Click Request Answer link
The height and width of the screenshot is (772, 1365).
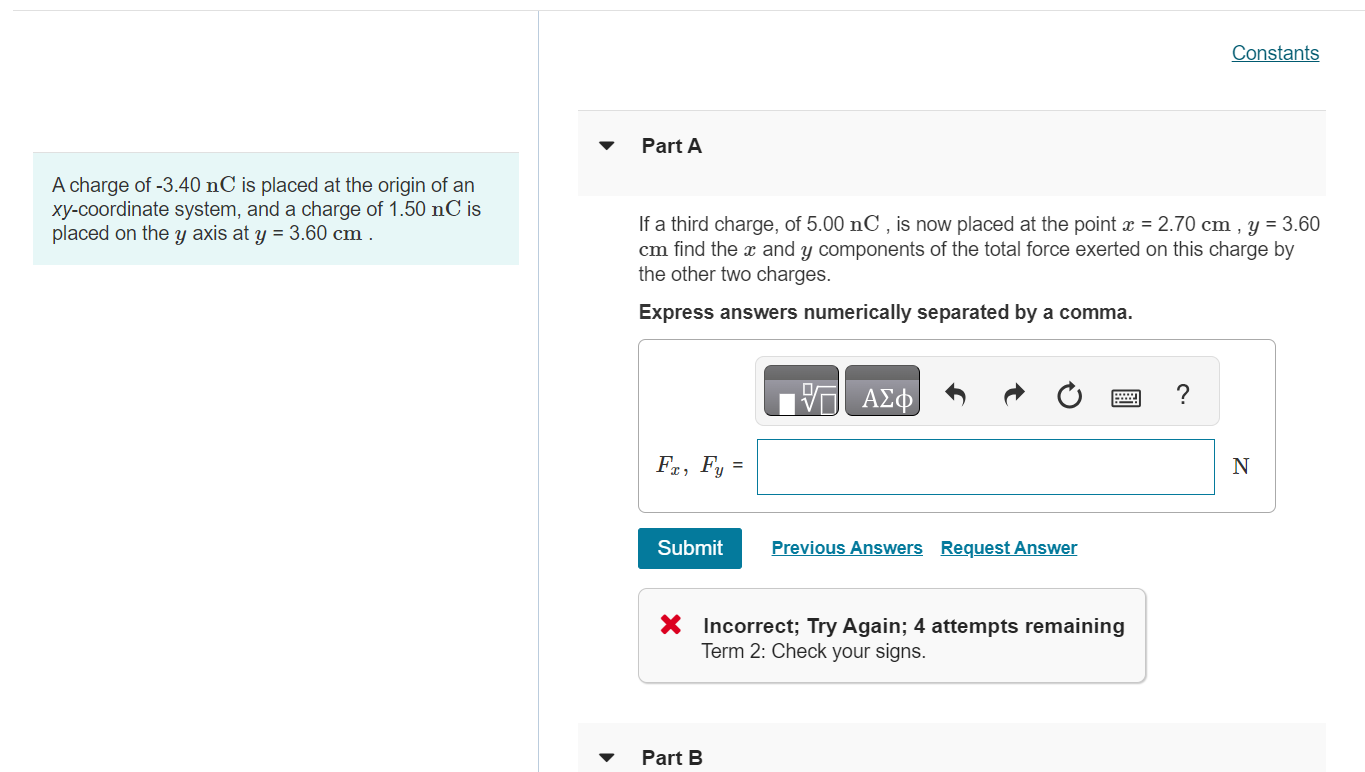tap(1009, 548)
